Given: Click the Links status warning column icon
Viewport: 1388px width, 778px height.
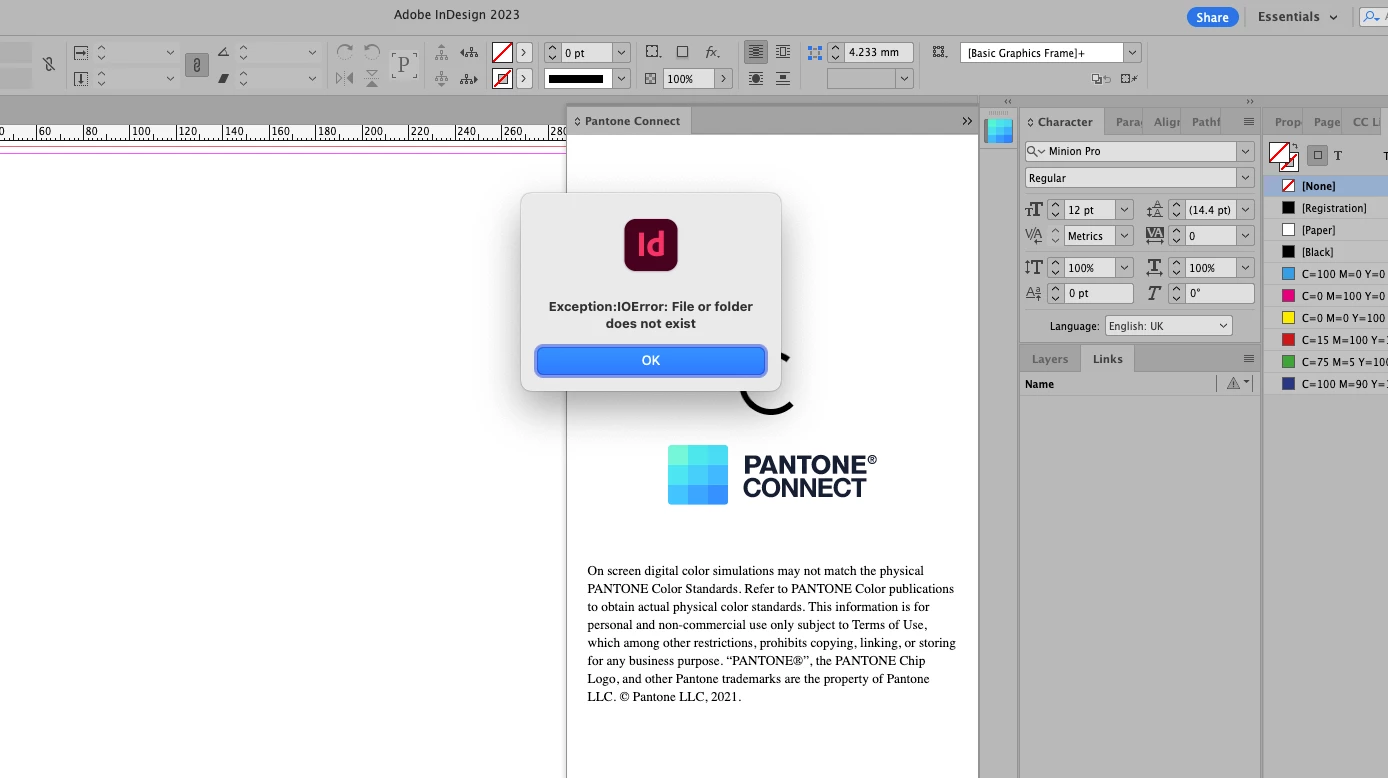Looking at the screenshot, I should click(x=1233, y=383).
